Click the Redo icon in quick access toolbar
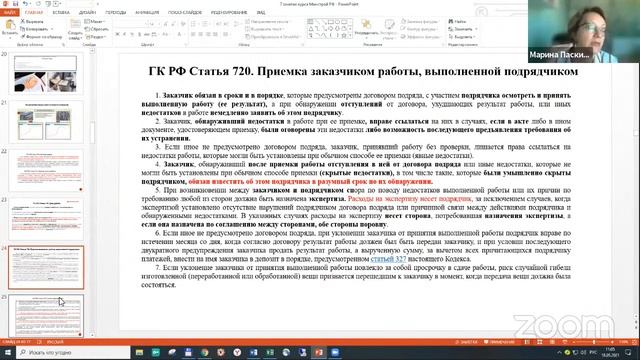Screen dimensions: 640x360 [x=38, y=4]
